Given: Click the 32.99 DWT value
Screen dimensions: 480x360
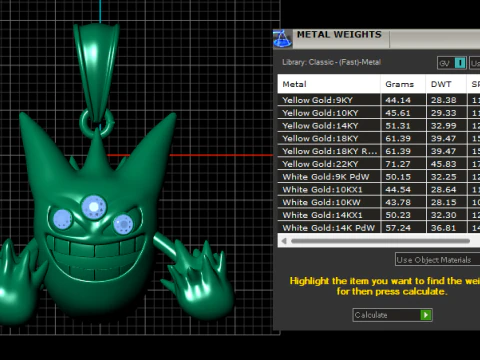Looking at the screenshot, I should (443, 126).
